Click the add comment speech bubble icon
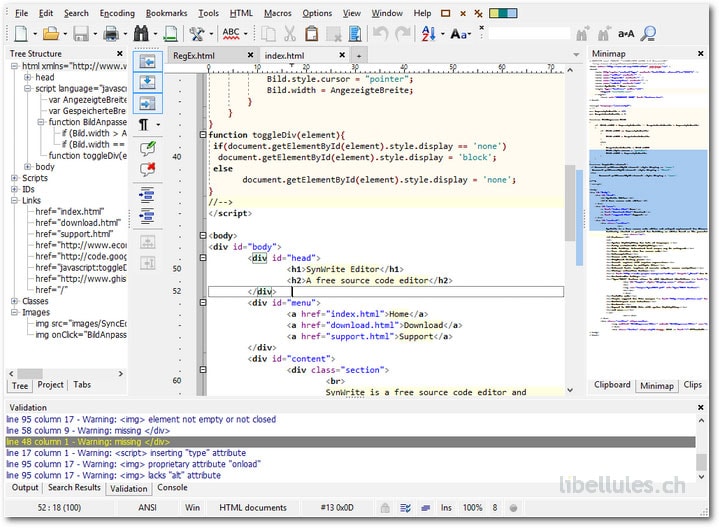 (x=148, y=148)
